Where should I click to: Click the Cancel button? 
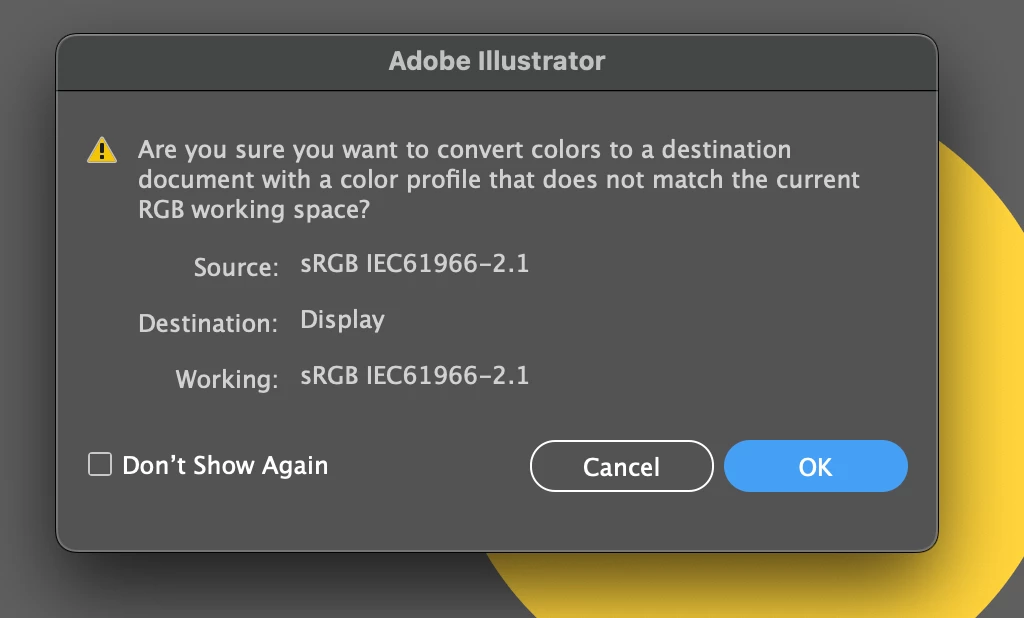click(621, 467)
